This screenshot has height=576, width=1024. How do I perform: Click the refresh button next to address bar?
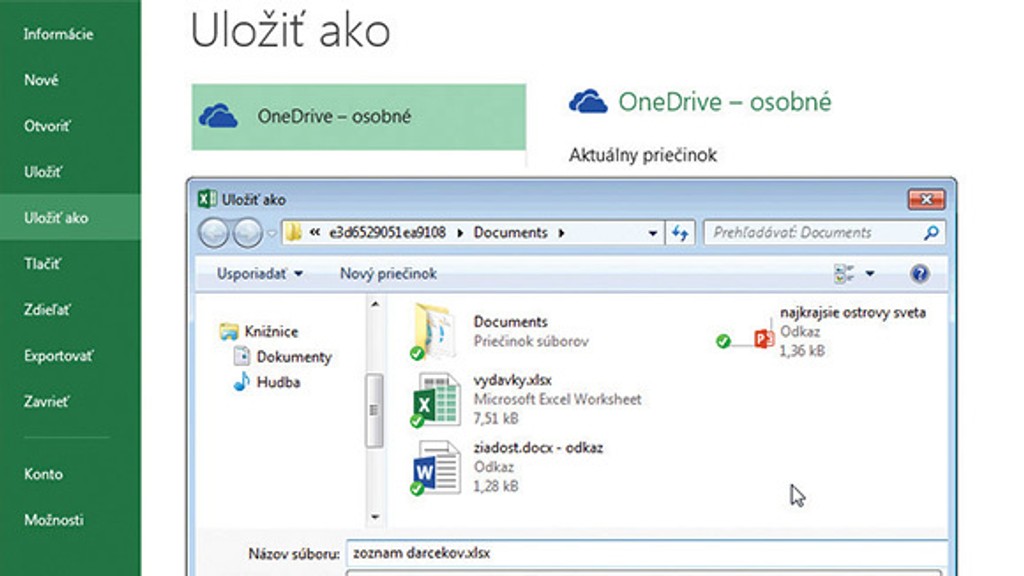(681, 233)
